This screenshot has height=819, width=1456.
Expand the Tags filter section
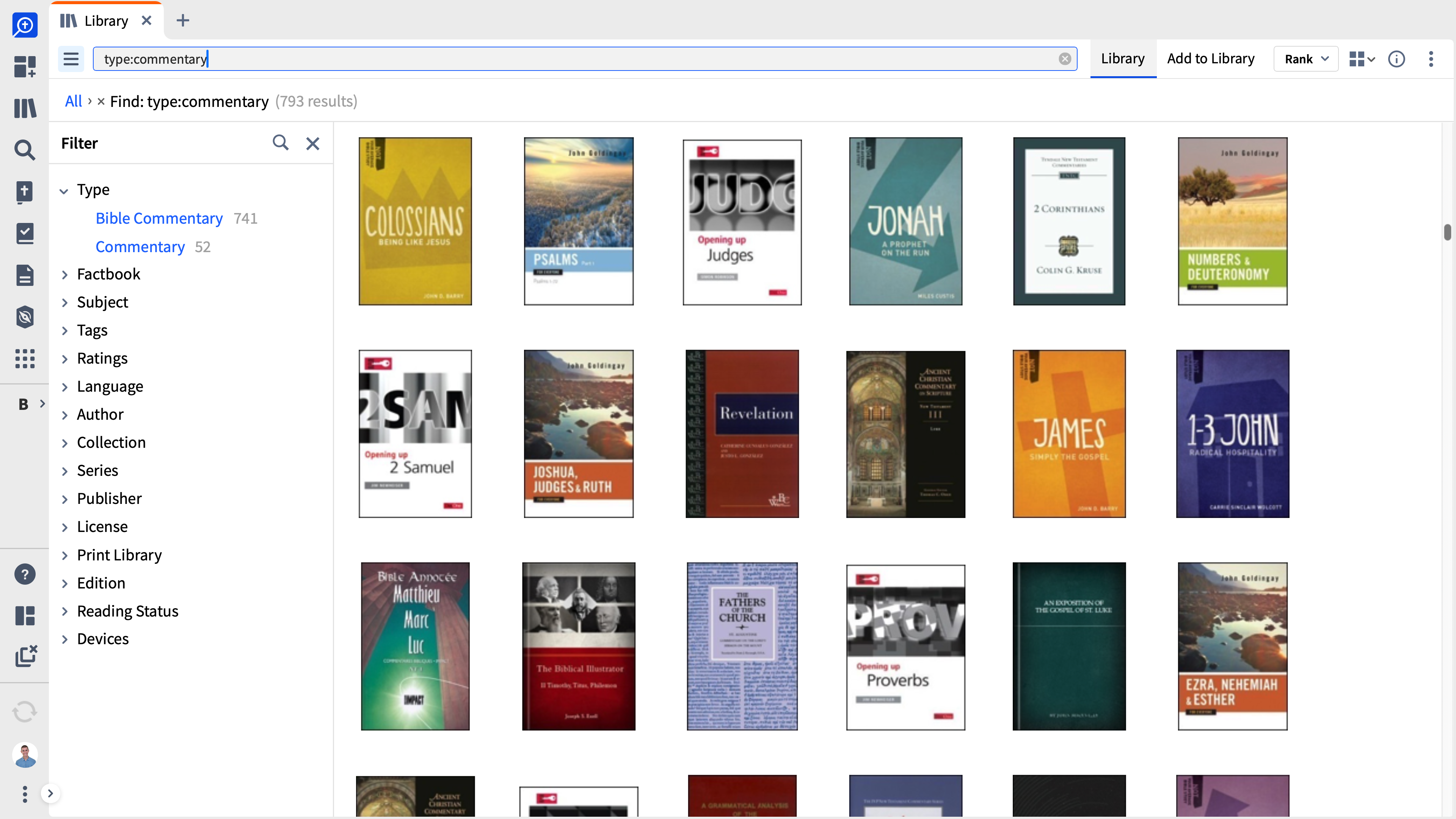(64, 331)
